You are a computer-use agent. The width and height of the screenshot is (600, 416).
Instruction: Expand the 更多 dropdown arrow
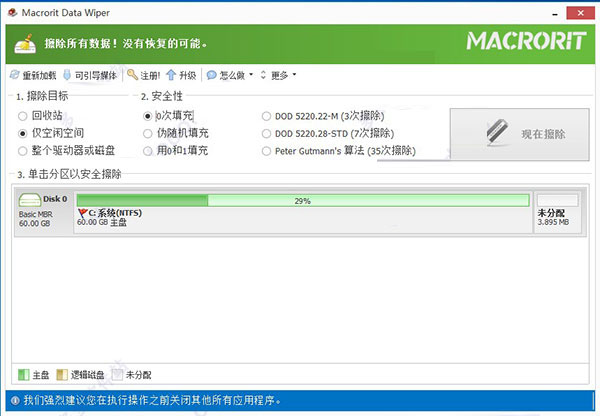click(294, 75)
